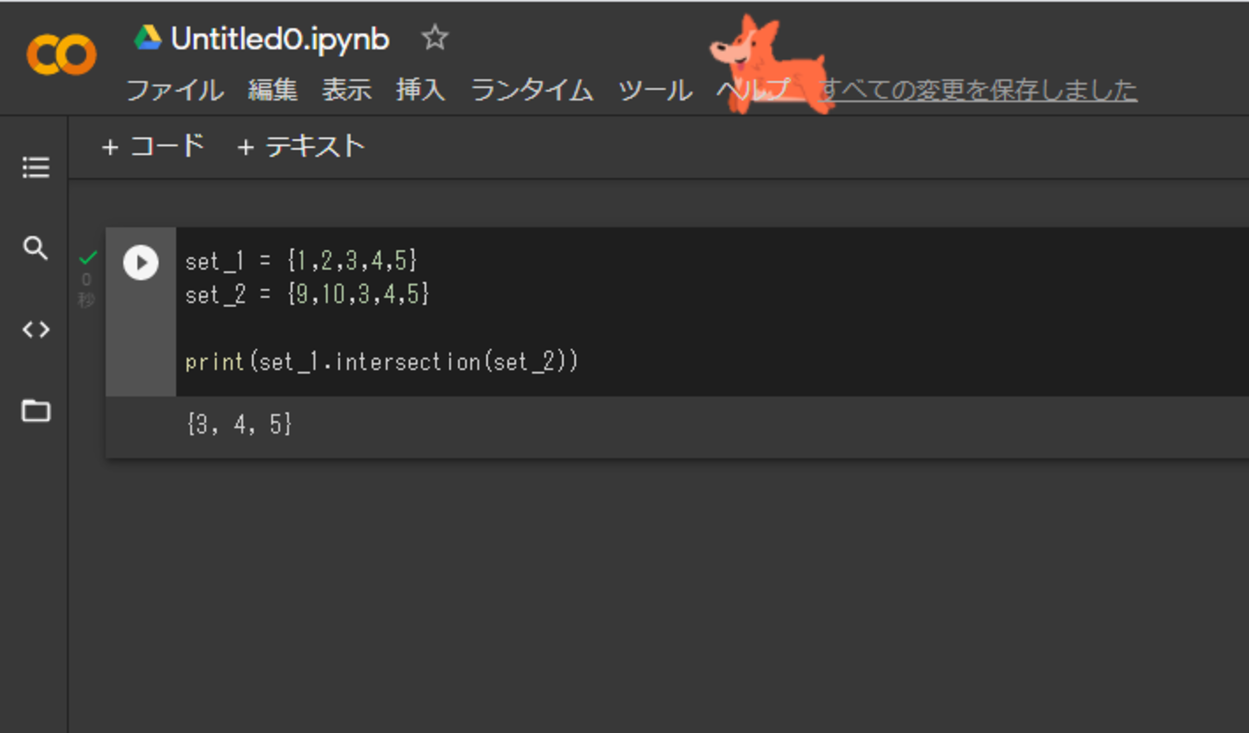
Task: Add a new code cell with + コード
Action: tap(153, 147)
